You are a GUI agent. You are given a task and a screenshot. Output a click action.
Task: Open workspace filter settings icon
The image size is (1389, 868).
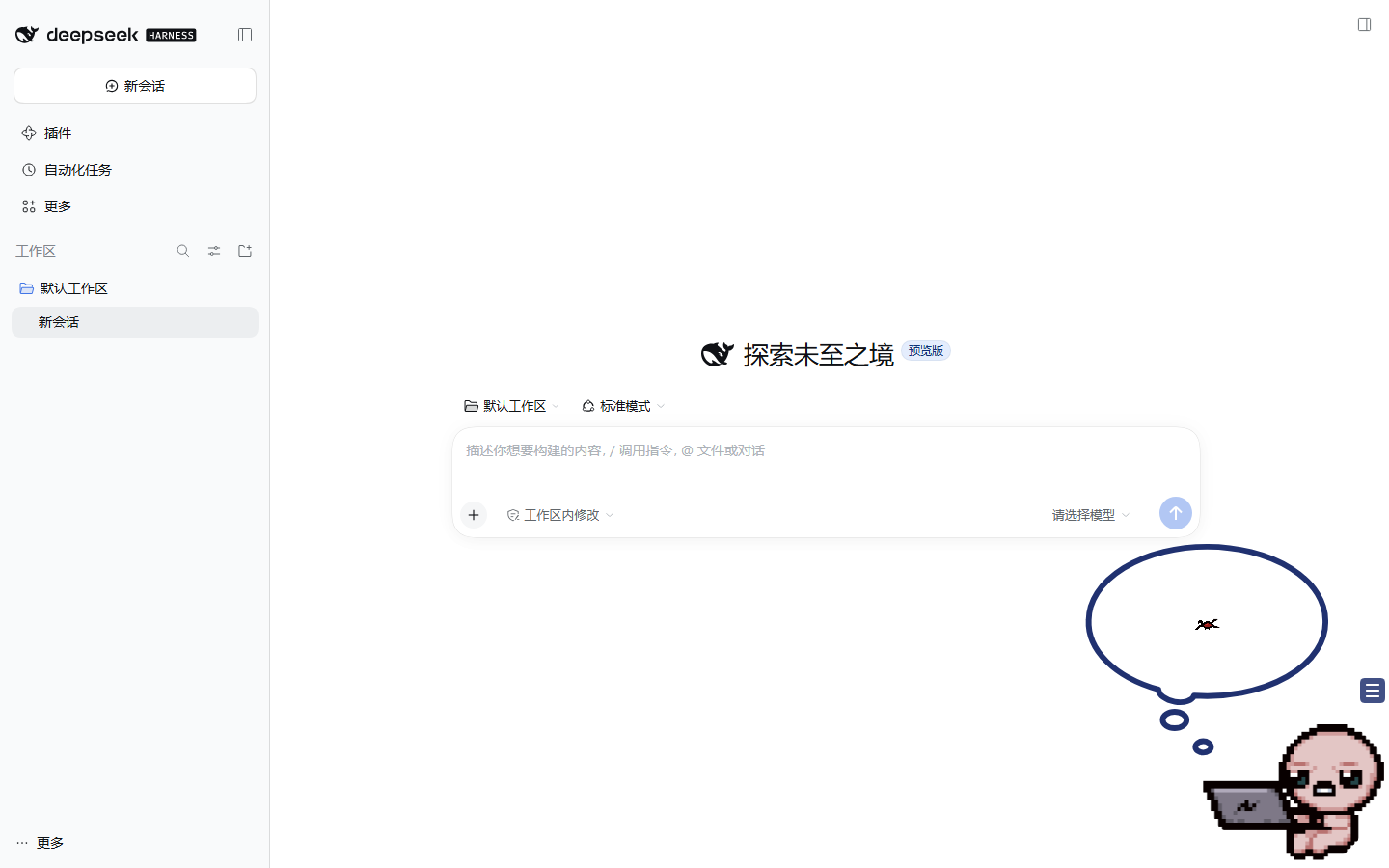pyautogui.click(x=214, y=251)
